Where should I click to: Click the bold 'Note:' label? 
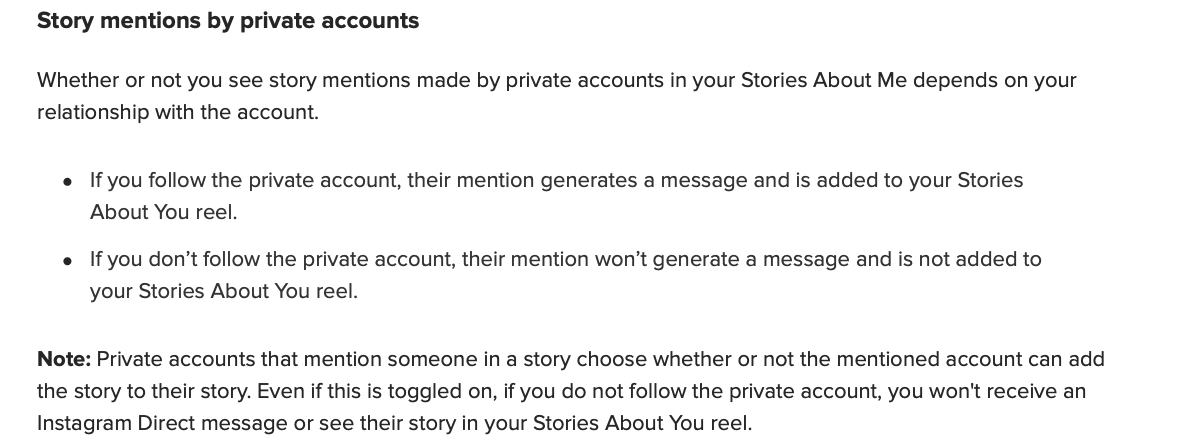[x=64, y=359]
